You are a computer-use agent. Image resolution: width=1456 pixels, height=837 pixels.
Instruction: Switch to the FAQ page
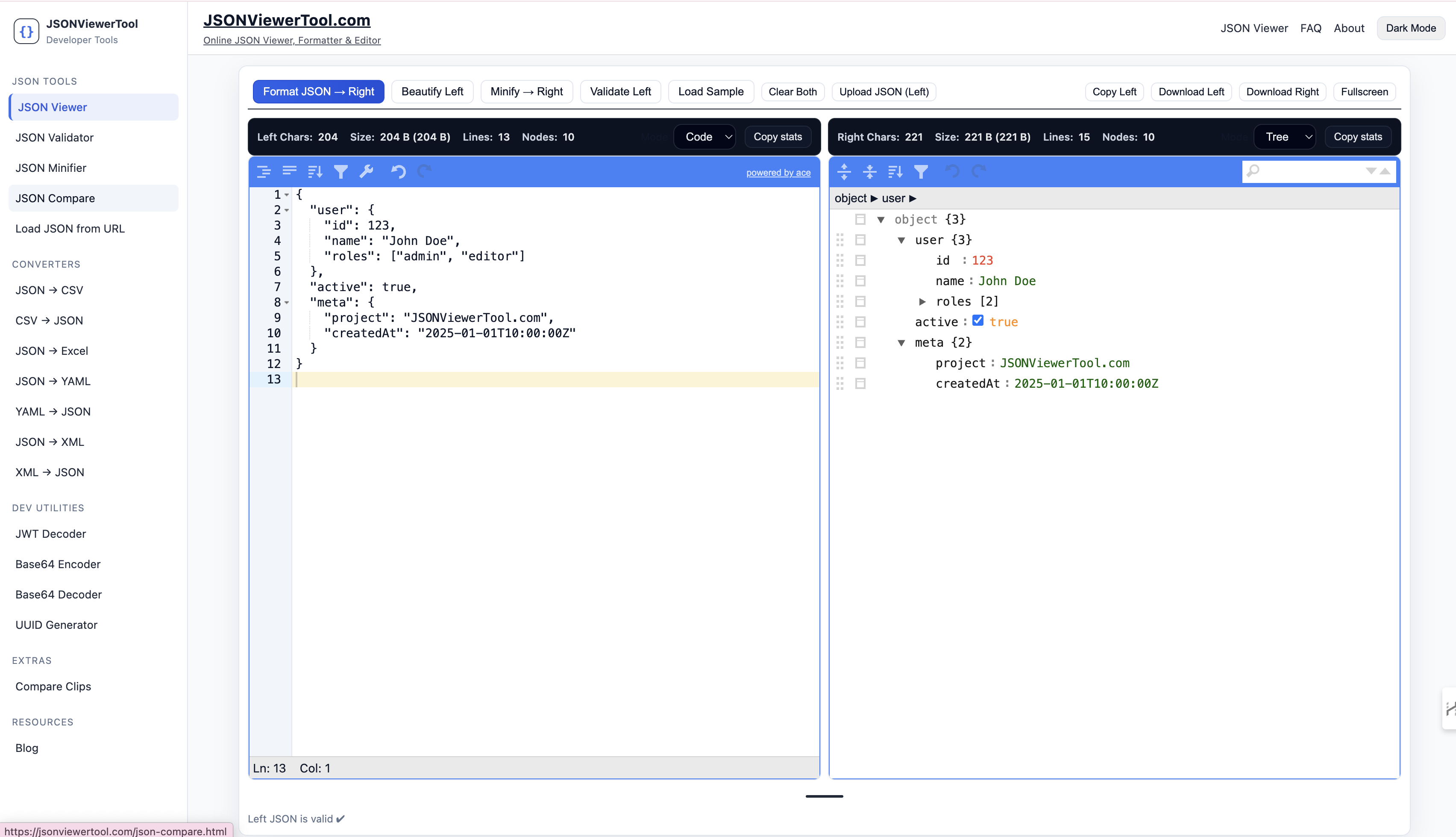(x=1311, y=28)
